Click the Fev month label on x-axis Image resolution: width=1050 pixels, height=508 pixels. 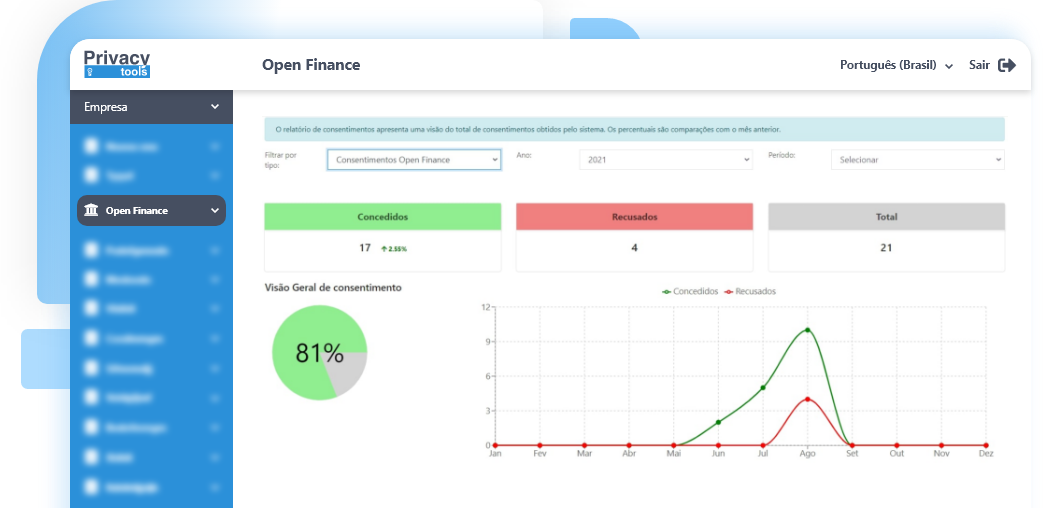click(x=540, y=454)
